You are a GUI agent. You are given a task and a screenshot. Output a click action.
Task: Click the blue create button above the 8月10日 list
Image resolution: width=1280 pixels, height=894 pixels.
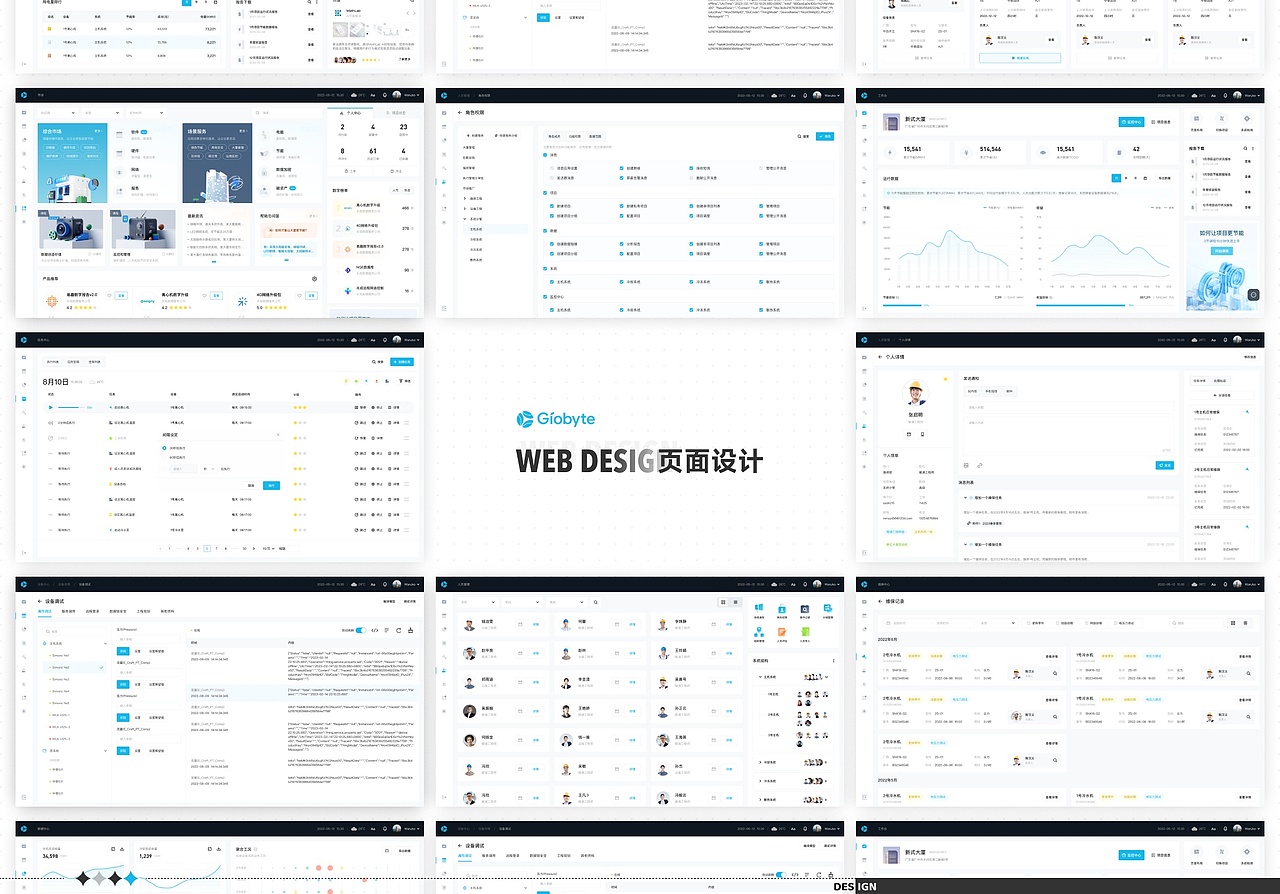point(403,360)
